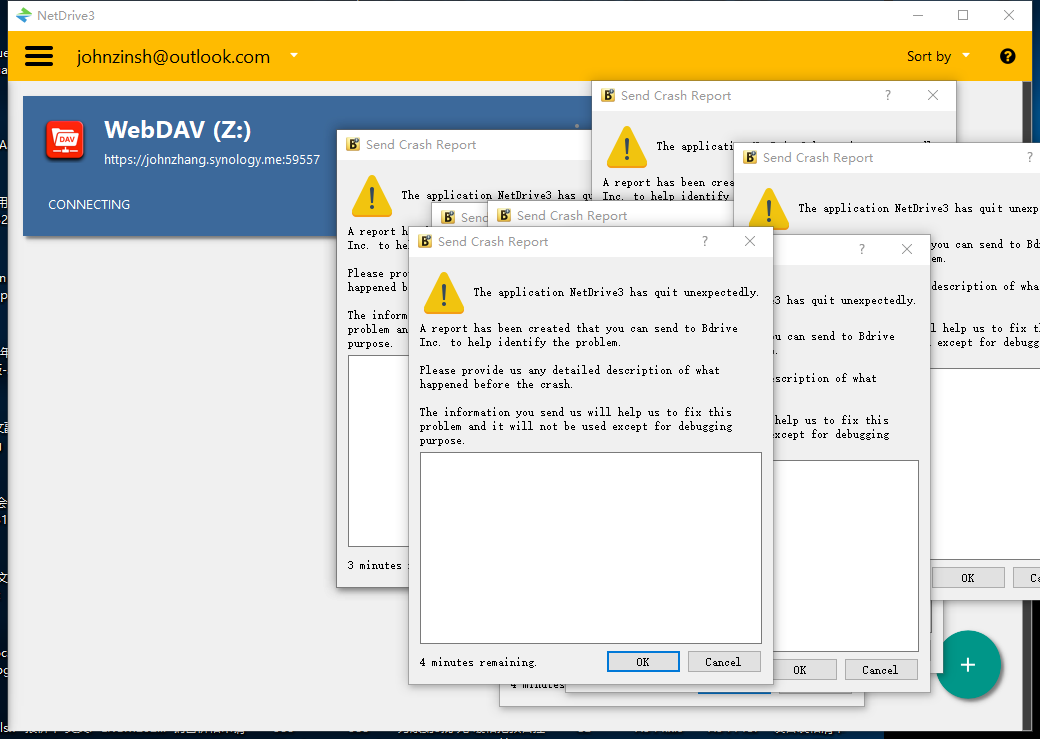This screenshot has height=739, width=1040.
Task: Click the green add drive plus button
Action: click(x=968, y=664)
